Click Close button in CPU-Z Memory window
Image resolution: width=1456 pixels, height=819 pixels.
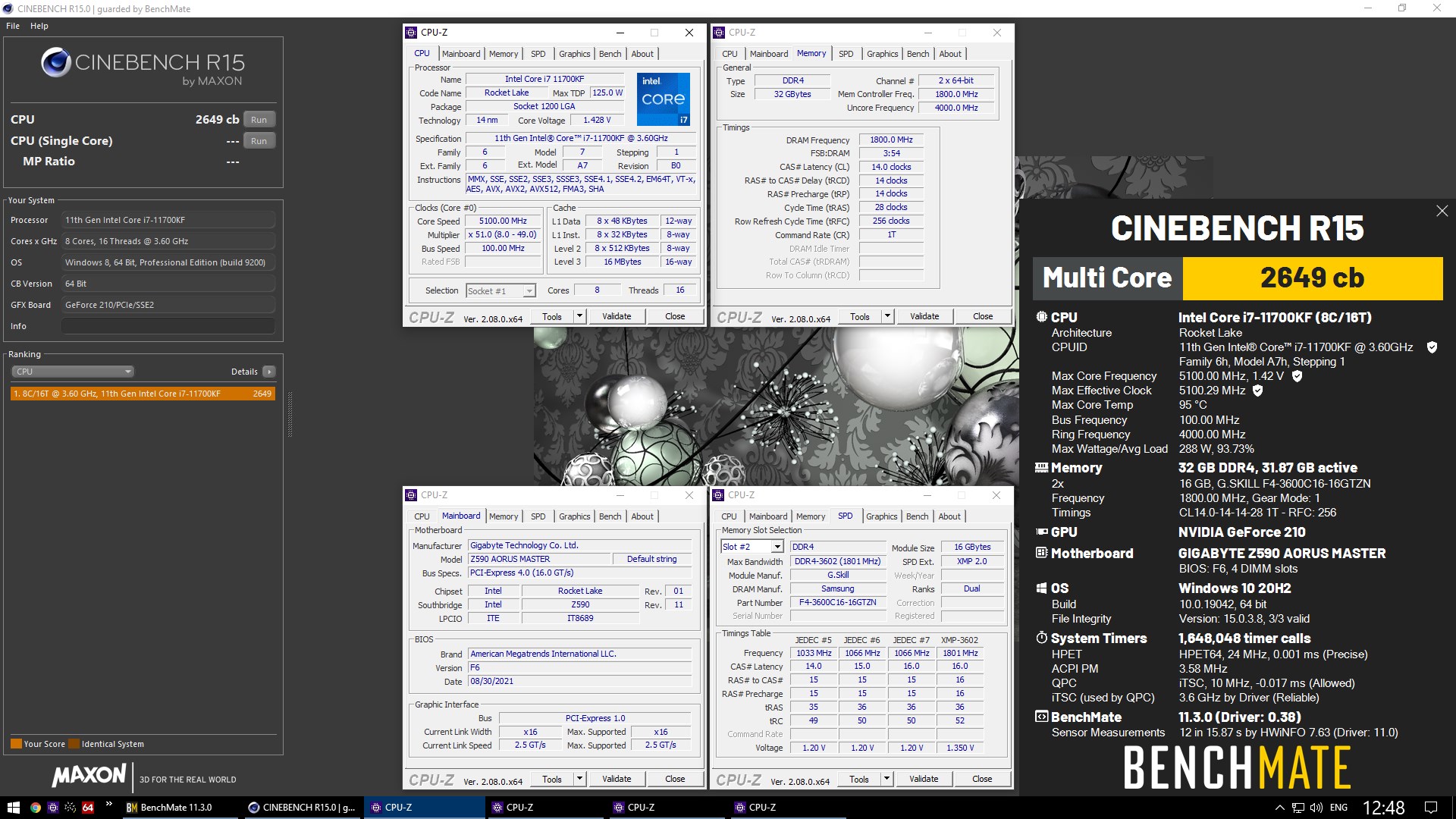983,316
